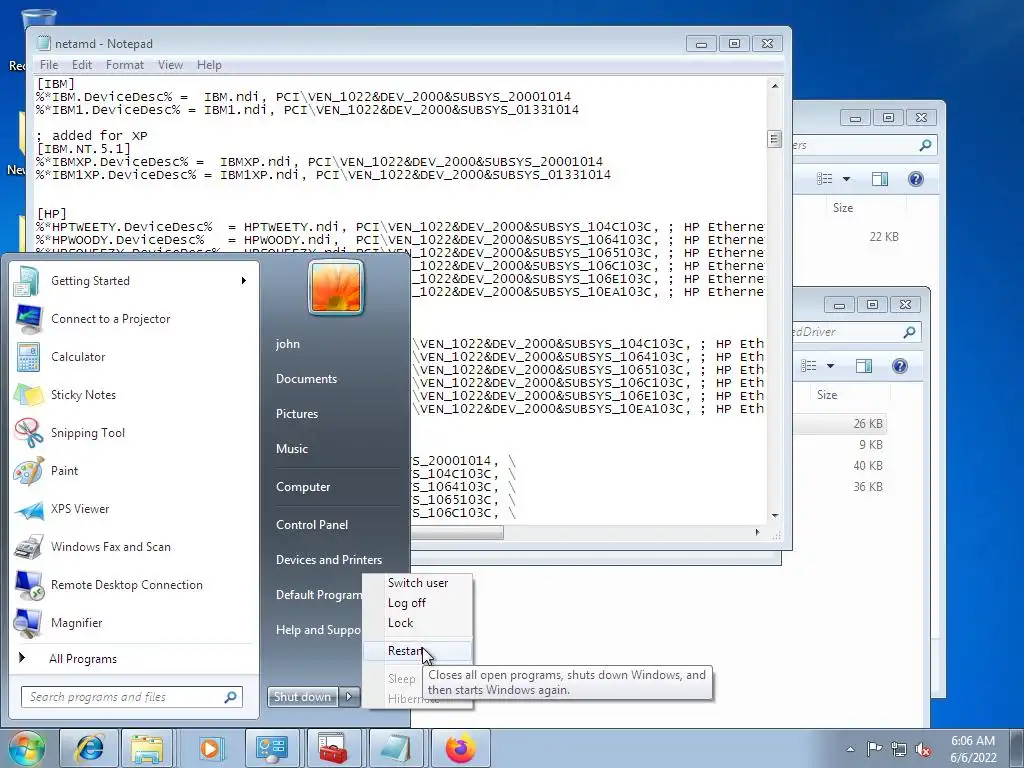Open john's personal folder link

coord(288,344)
